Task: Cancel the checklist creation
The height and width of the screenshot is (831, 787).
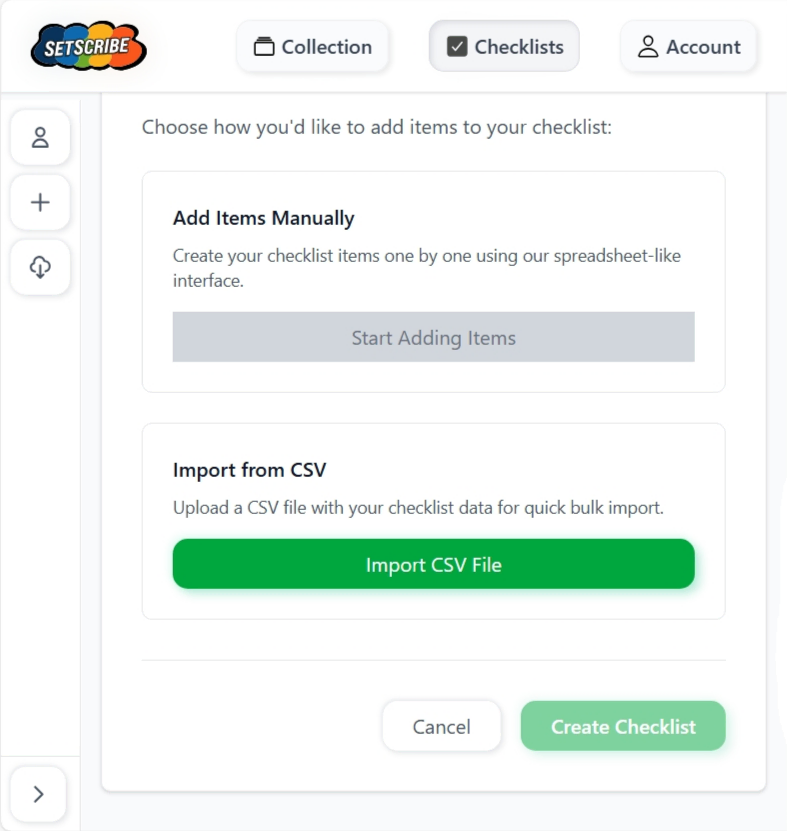Action: [441, 727]
